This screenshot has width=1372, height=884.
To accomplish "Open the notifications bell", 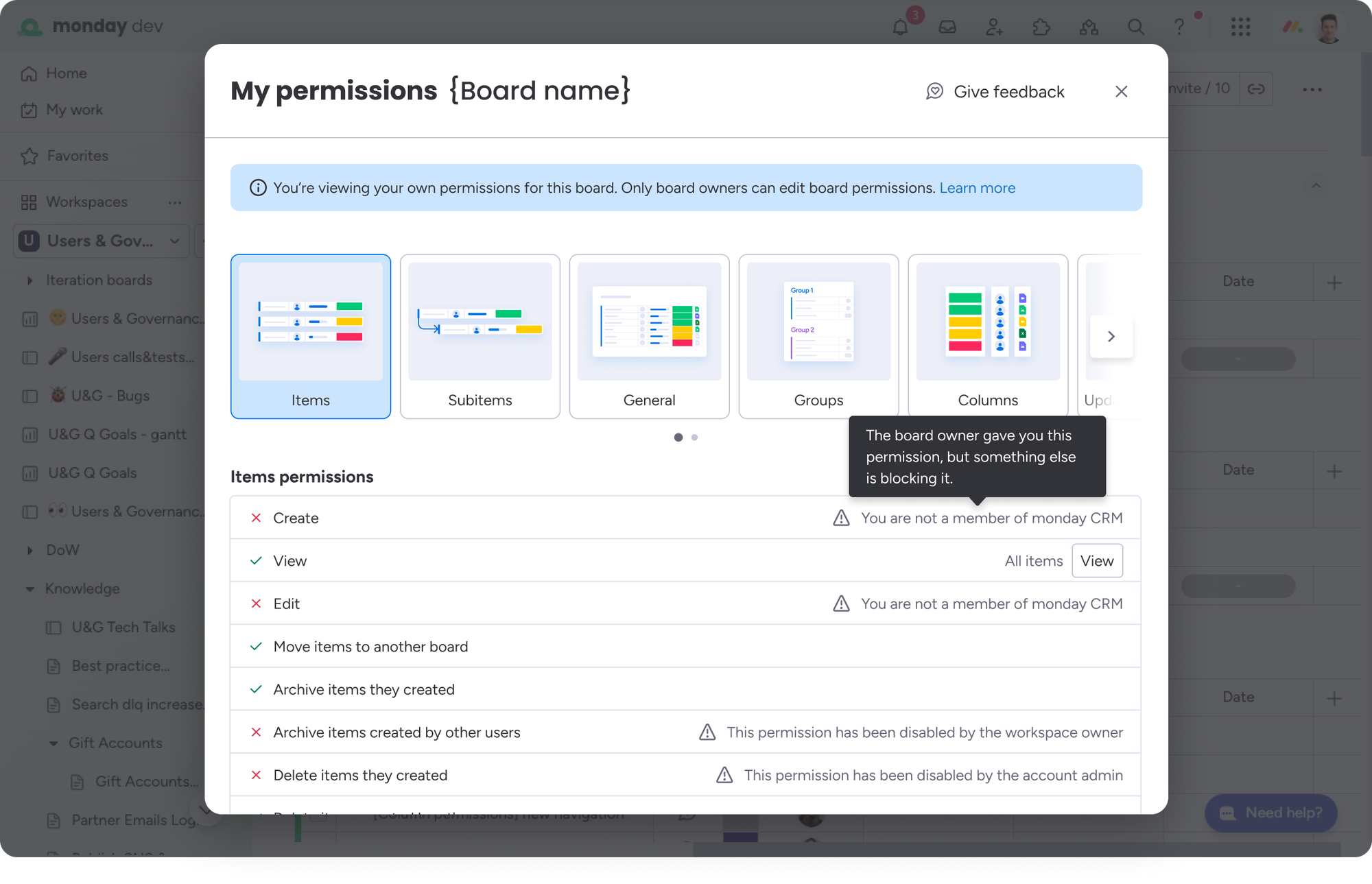I will pos(901,27).
